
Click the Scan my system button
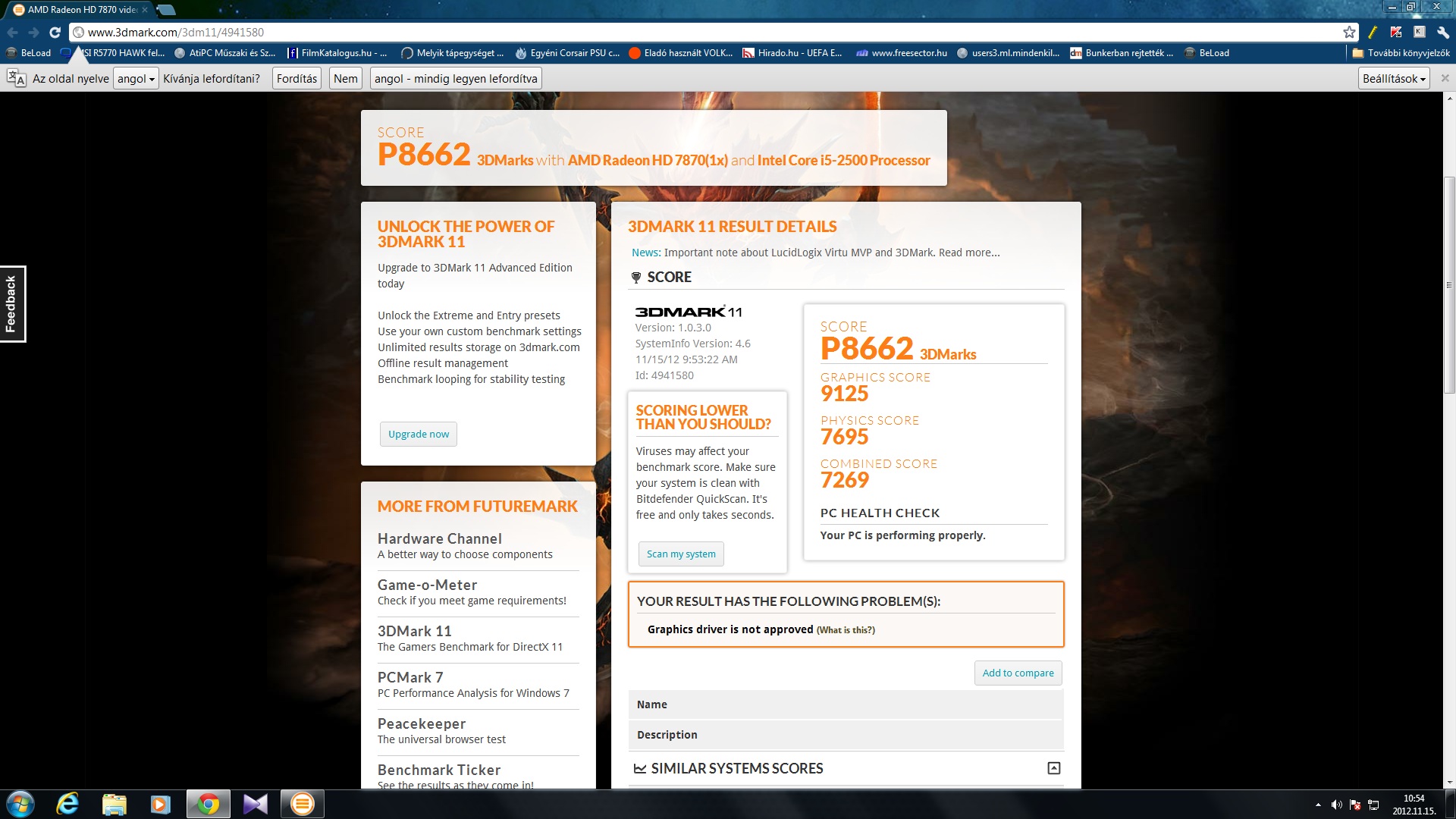[x=681, y=554]
